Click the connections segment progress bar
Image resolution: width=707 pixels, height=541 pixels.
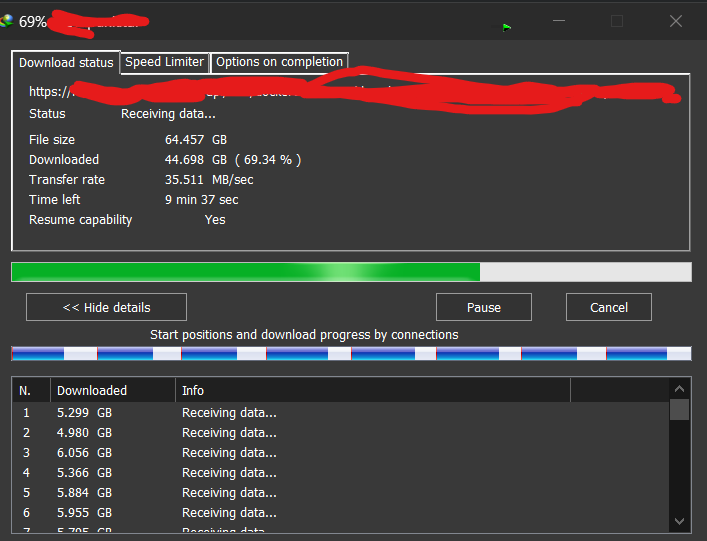[351, 353]
